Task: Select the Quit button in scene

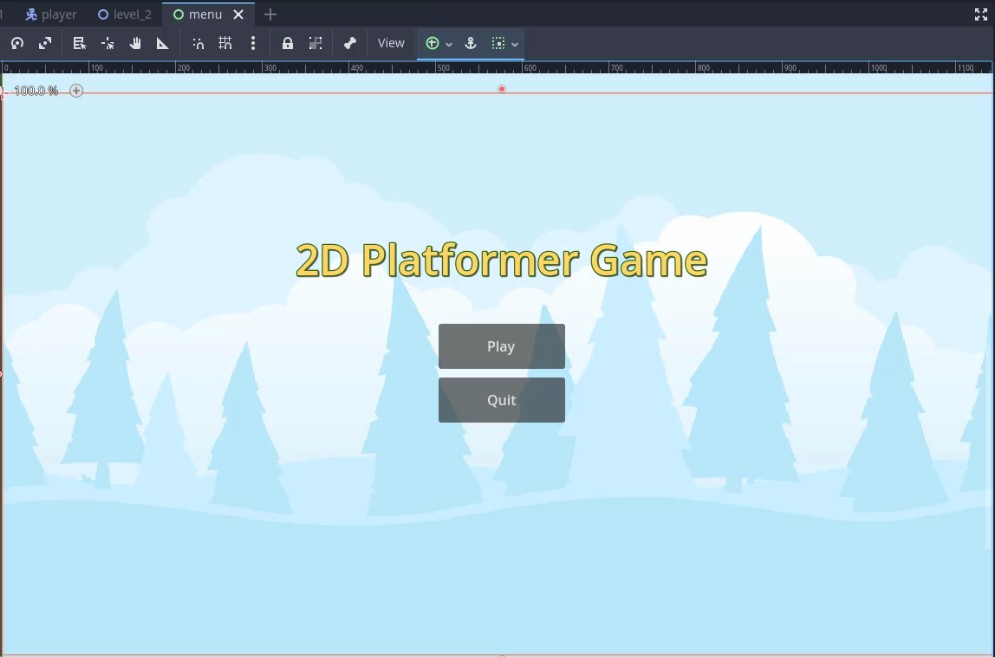Action: [501, 400]
